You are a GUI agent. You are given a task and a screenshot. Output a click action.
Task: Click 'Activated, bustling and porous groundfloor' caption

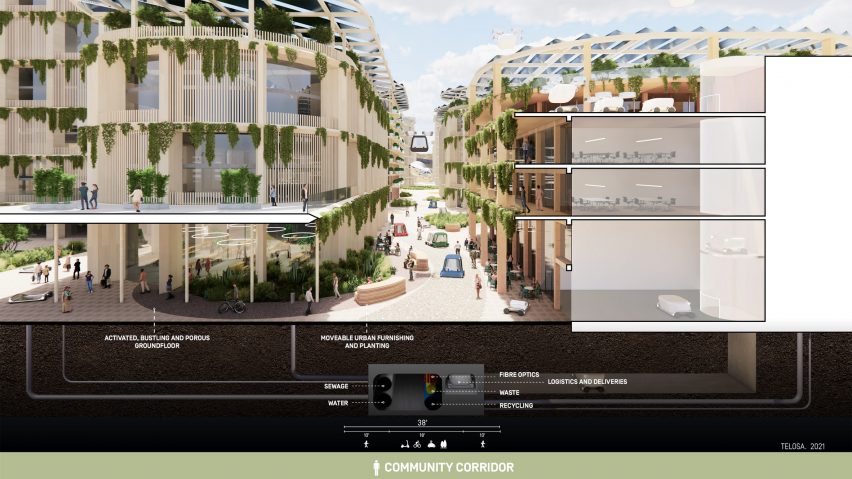pyautogui.click(x=157, y=342)
